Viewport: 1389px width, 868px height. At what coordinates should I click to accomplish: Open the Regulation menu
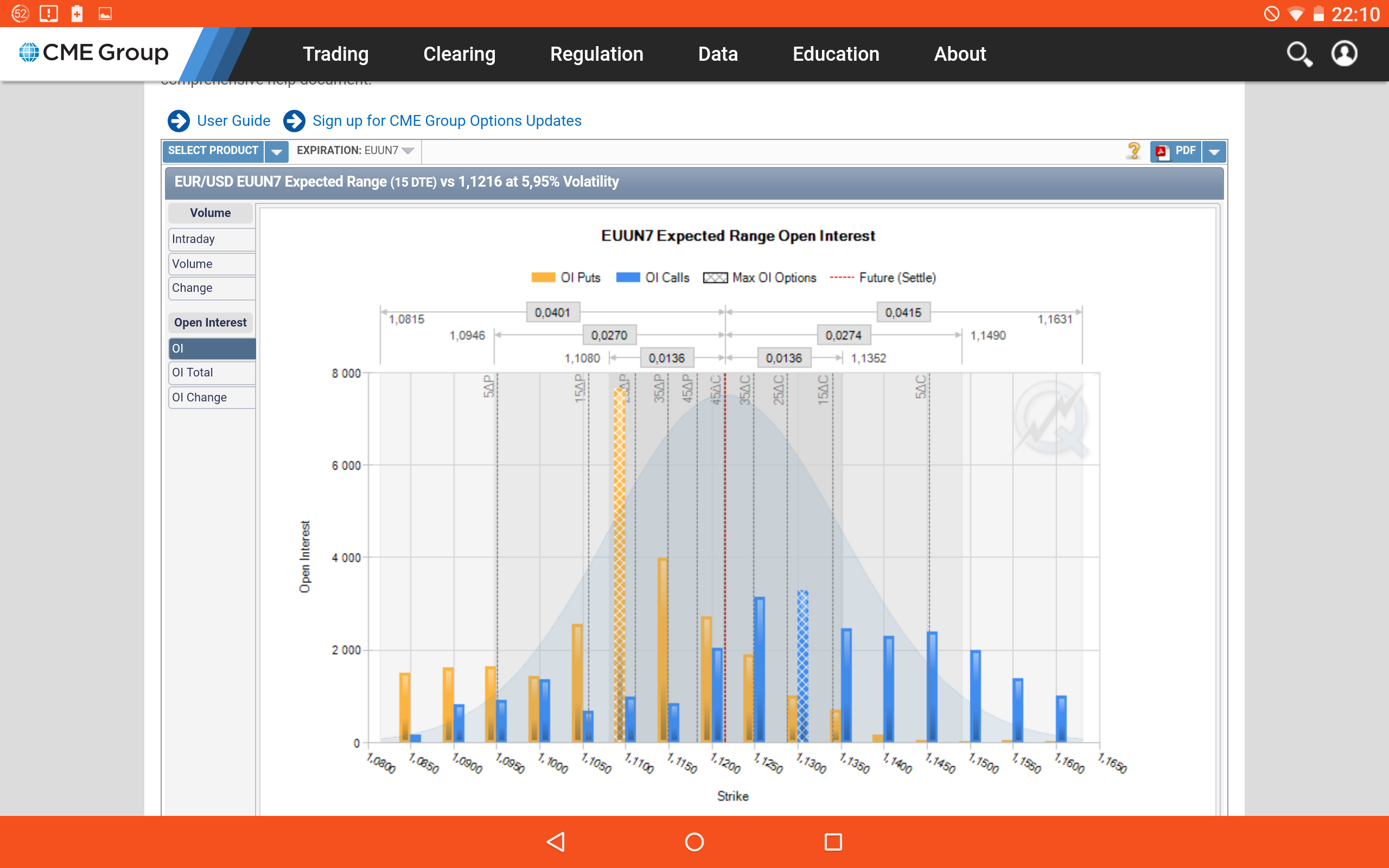[x=597, y=54]
